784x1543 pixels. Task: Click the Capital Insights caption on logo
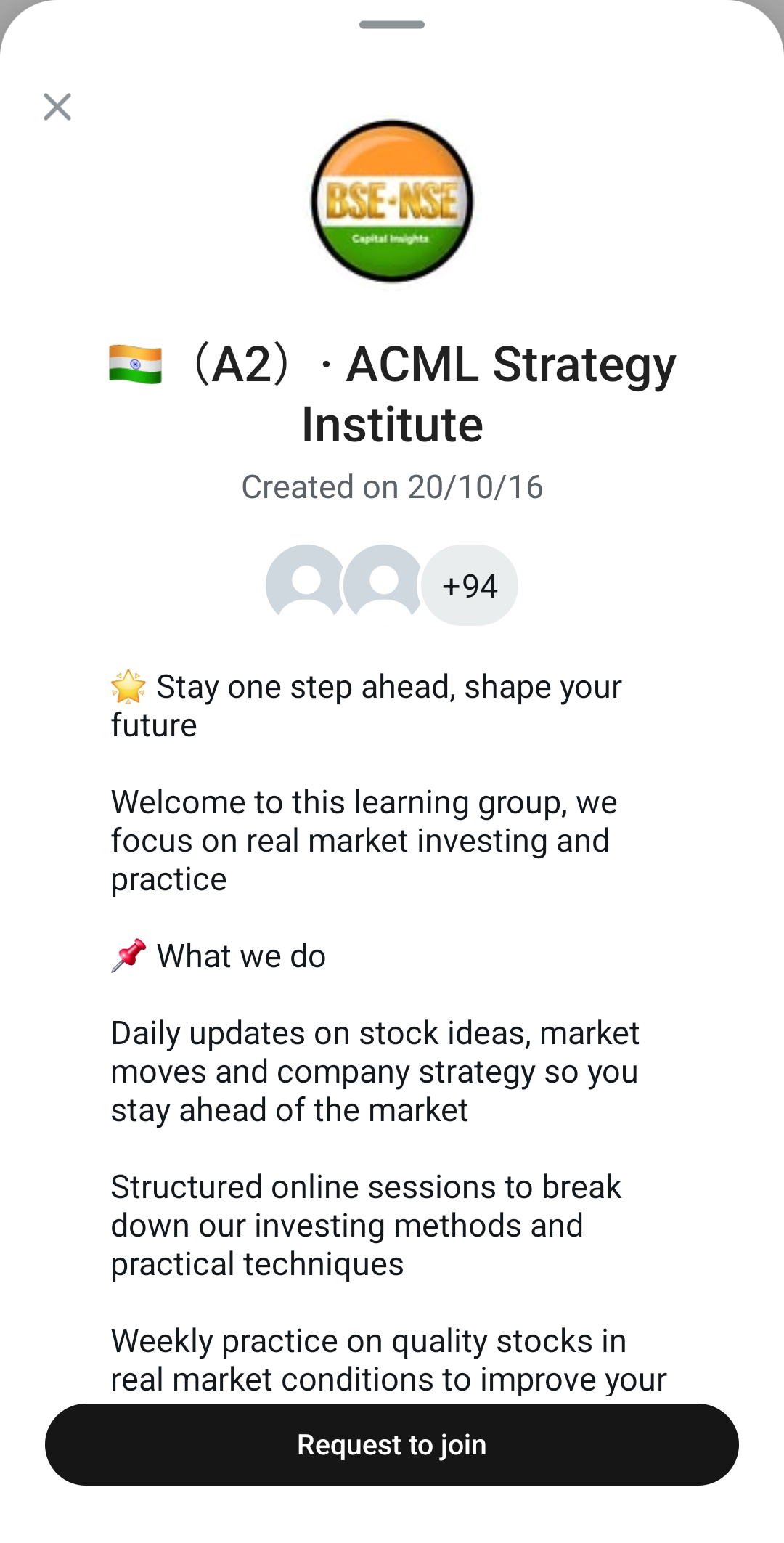click(x=391, y=239)
